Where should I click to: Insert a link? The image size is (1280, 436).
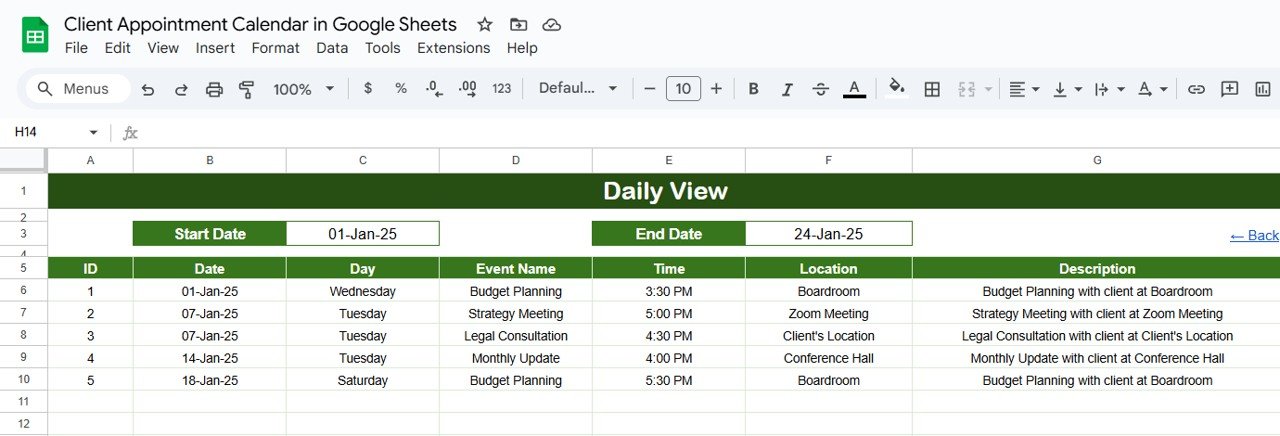click(1196, 89)
